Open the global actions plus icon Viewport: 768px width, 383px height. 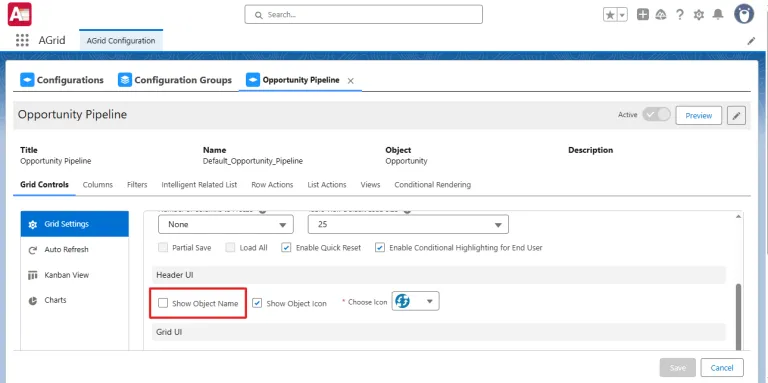(643, 15)
